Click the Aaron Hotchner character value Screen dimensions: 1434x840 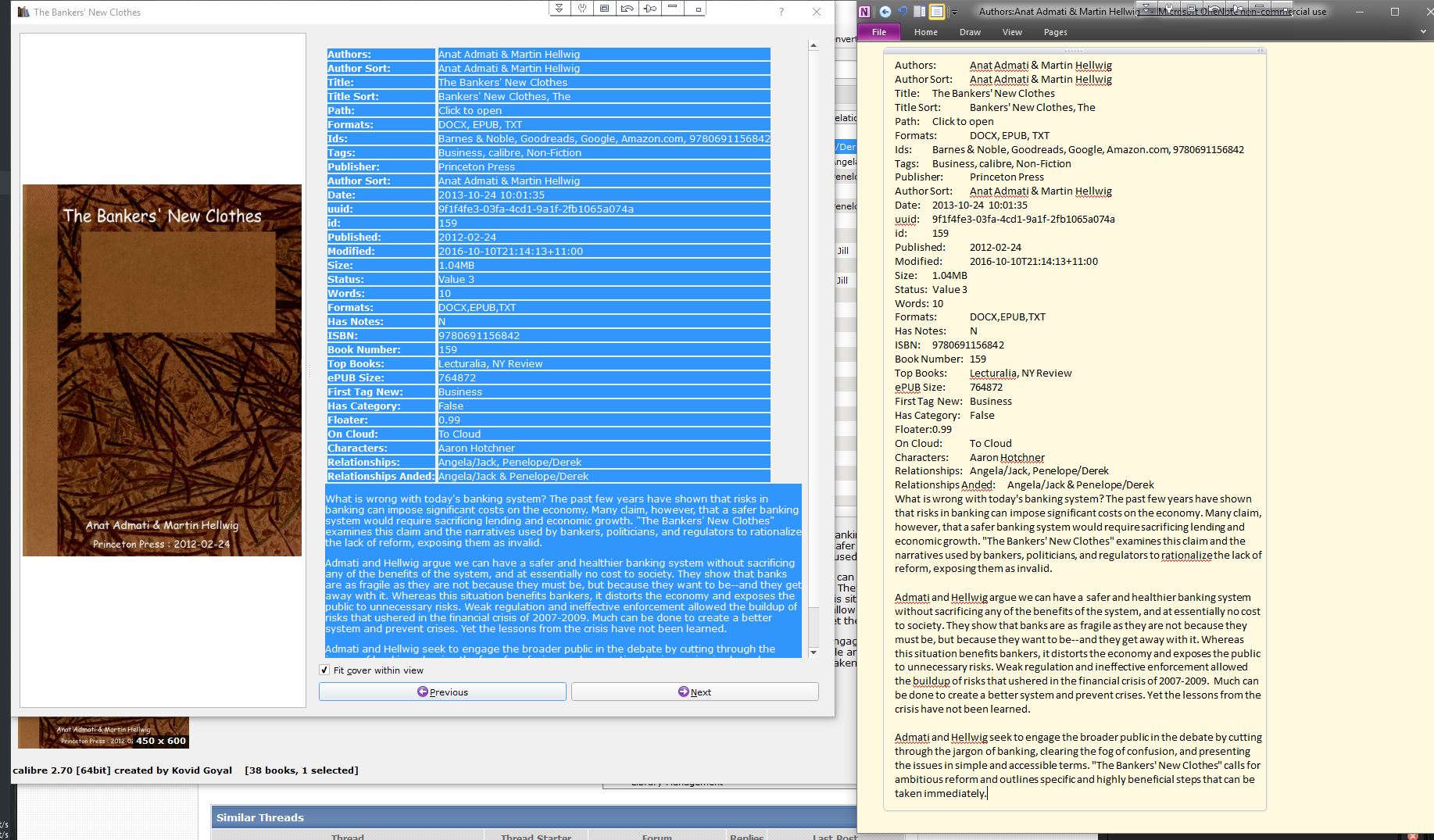(x=476, y=448)
